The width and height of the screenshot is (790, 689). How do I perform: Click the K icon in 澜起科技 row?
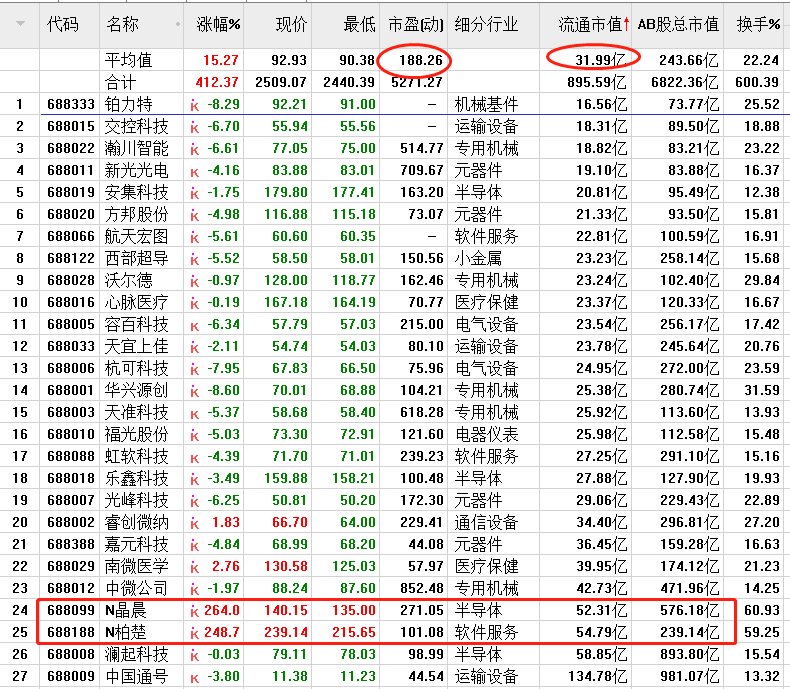[194, 656]
